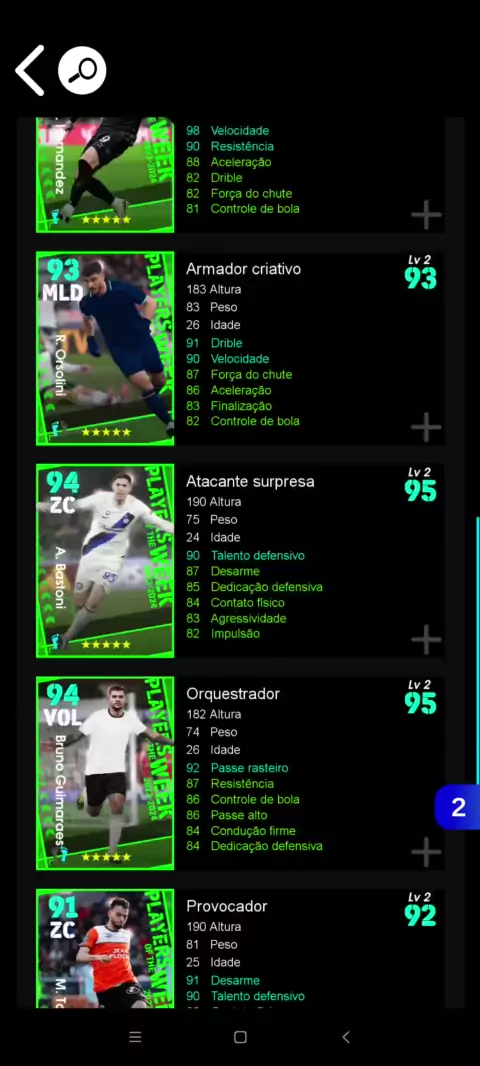
Task: Select the Atacante surpresa play style title
Action: [x=250, y=481]
